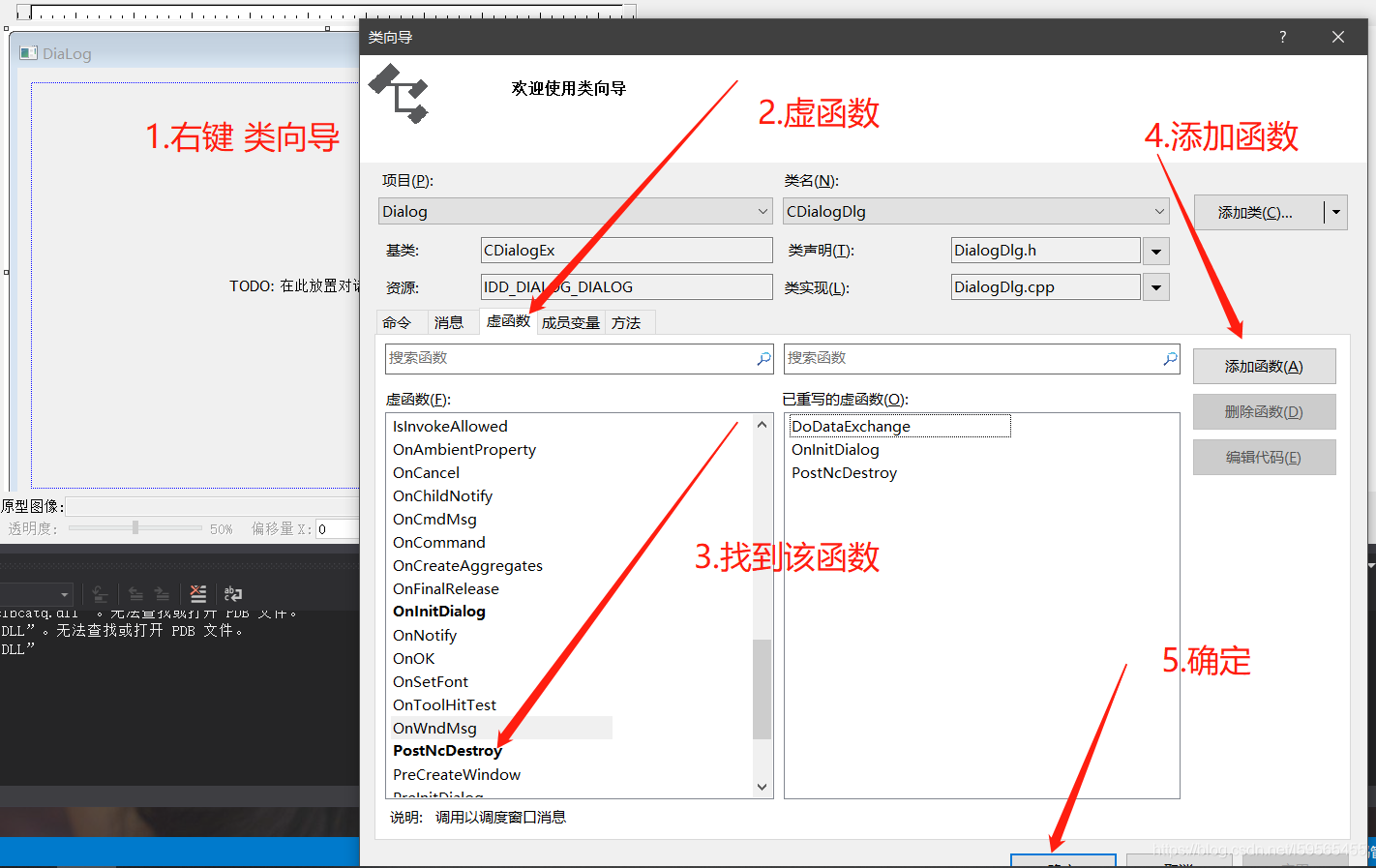Click the help question mark in Class Wizard title bar
1376x868 pixels.
1283,37
